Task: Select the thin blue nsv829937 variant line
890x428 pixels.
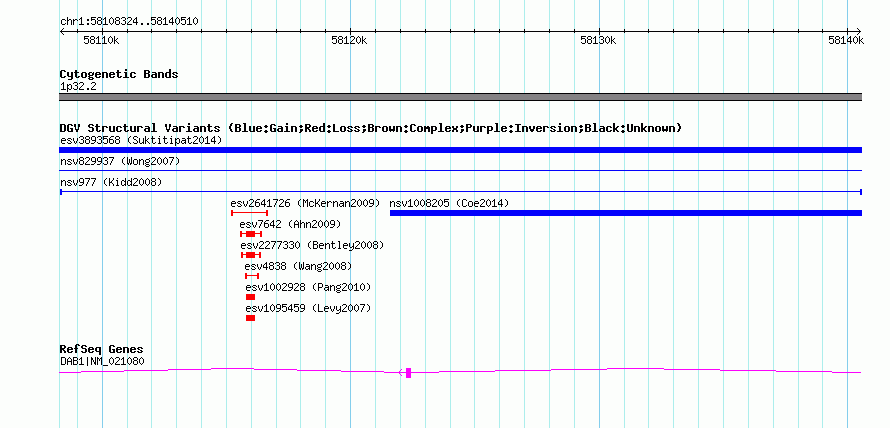Action: click(460, 170)
